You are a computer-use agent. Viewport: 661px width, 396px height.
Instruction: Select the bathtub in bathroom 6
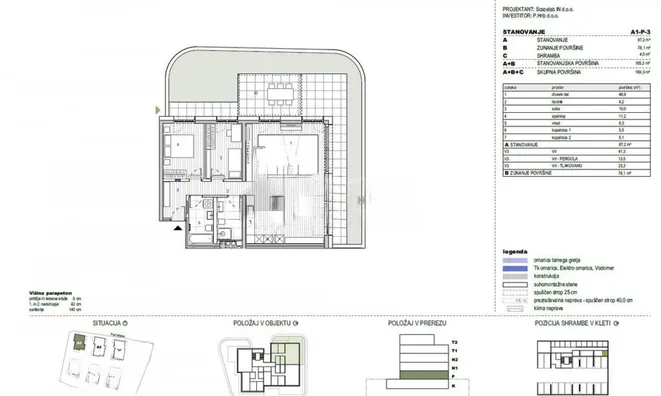200,240
